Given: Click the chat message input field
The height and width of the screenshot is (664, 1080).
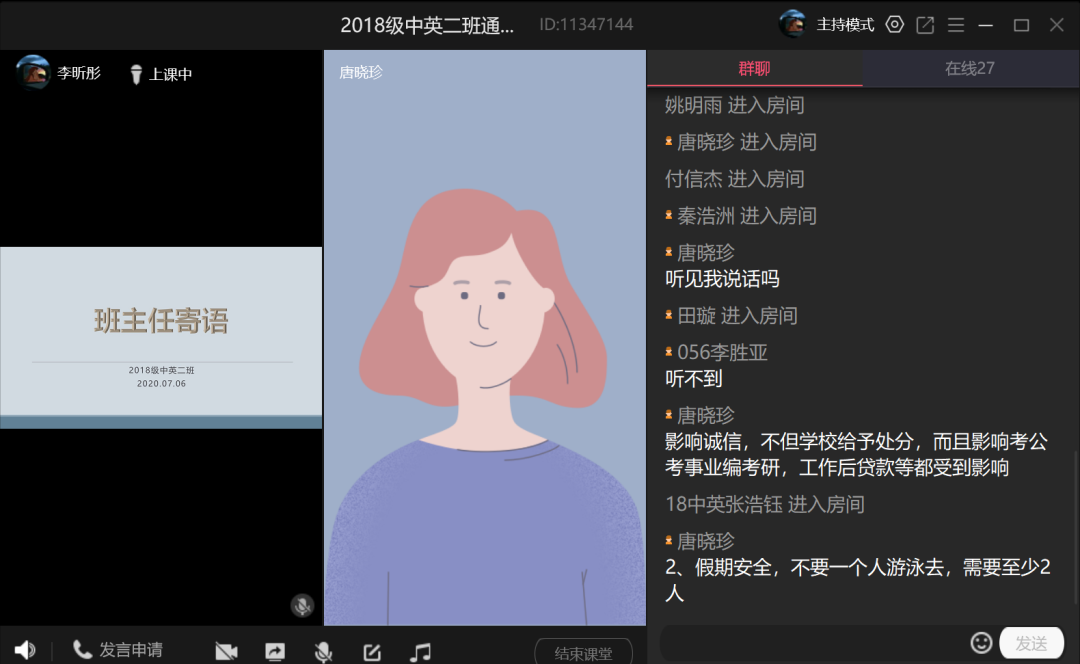Looking at the screenshot, I should point(810,643).
